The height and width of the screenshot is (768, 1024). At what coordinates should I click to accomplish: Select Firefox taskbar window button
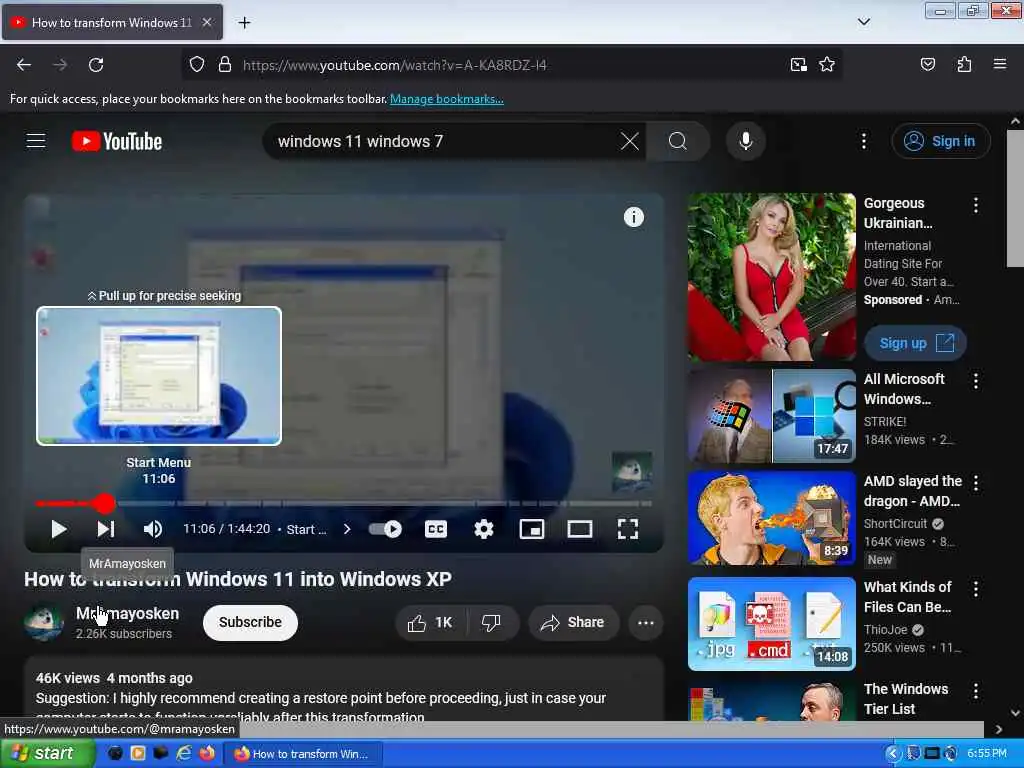(x=302, y=754)
